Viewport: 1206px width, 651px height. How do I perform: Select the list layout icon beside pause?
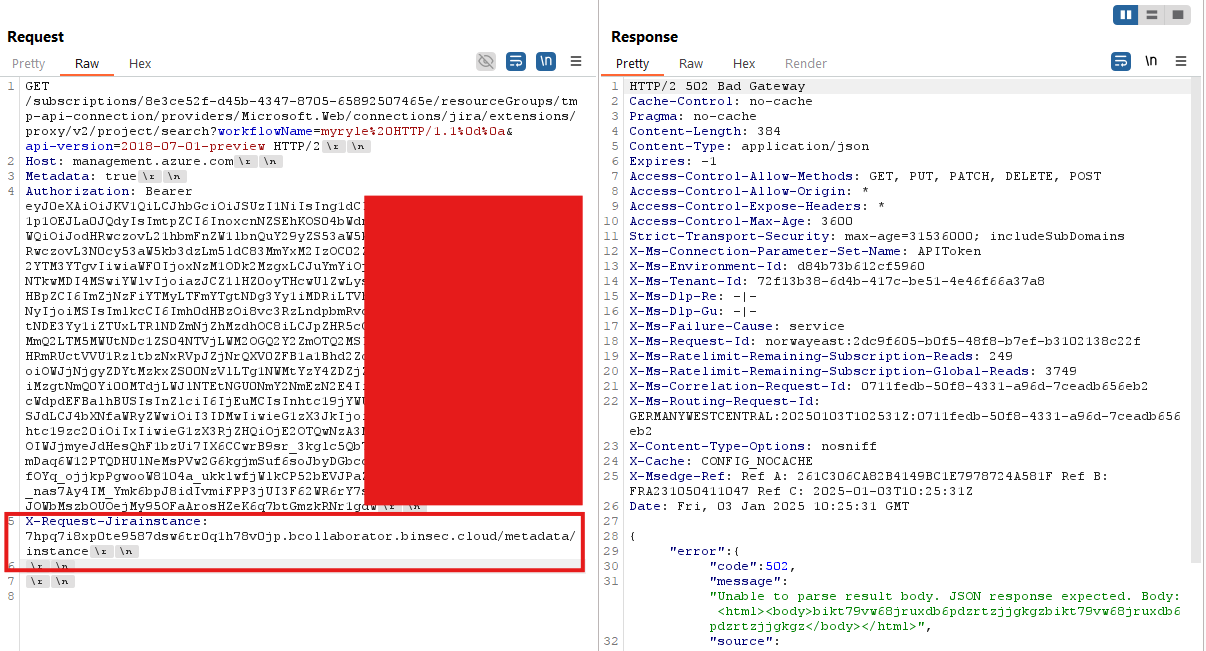coord(1151,14)
